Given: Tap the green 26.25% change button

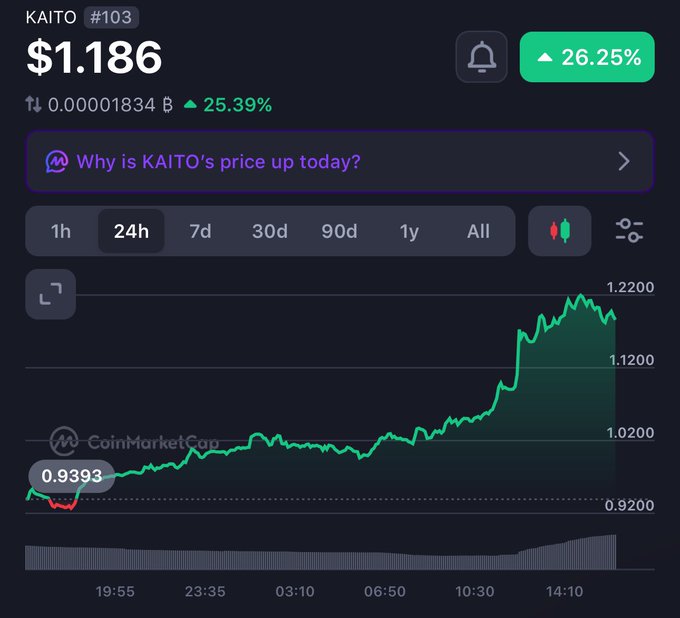Looking at the screenshot, I should tap(587, 57).
